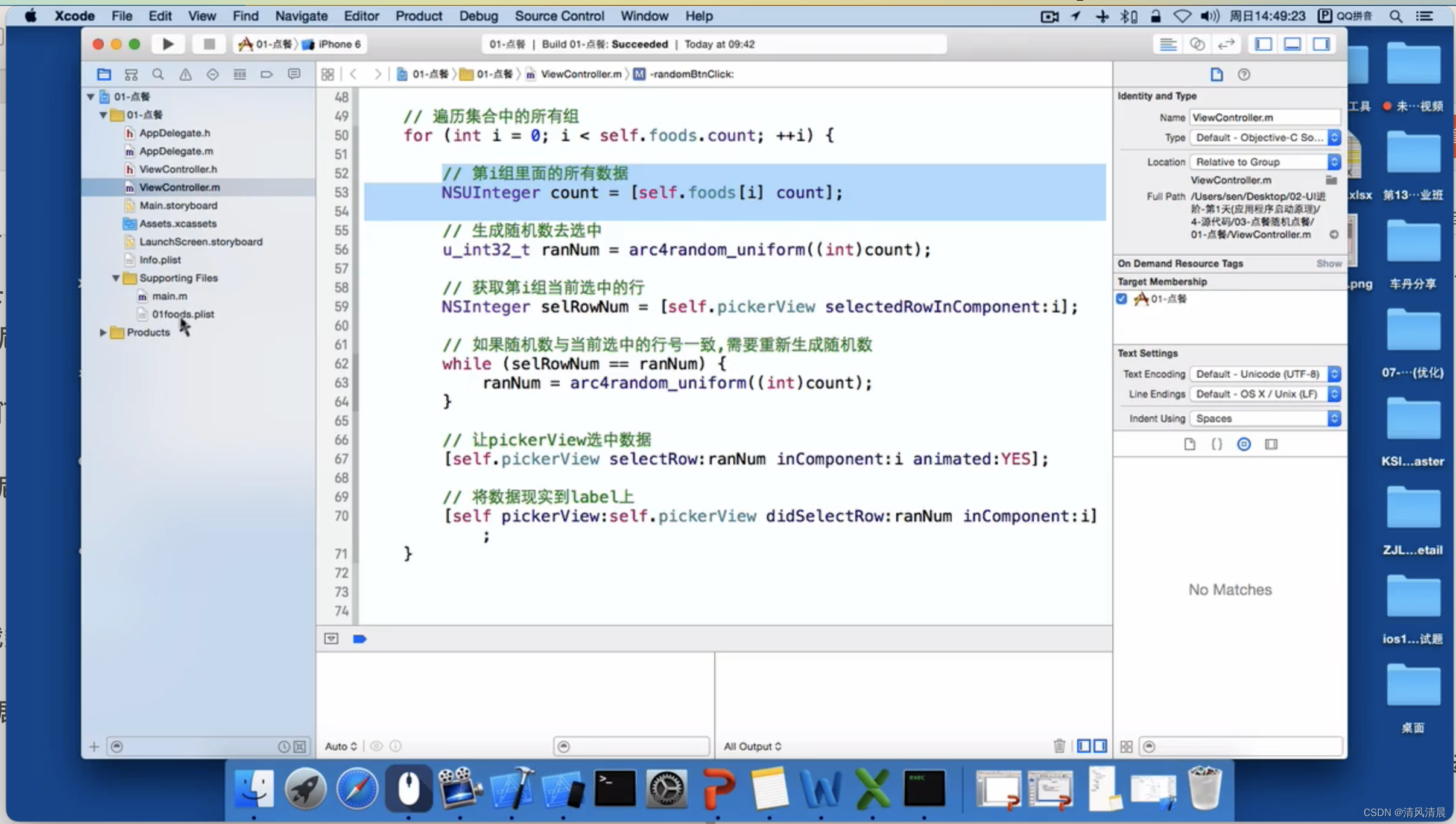Switch to the Version editor
This screenshot has width=1456, height=824.
[x=1226, y=44]
